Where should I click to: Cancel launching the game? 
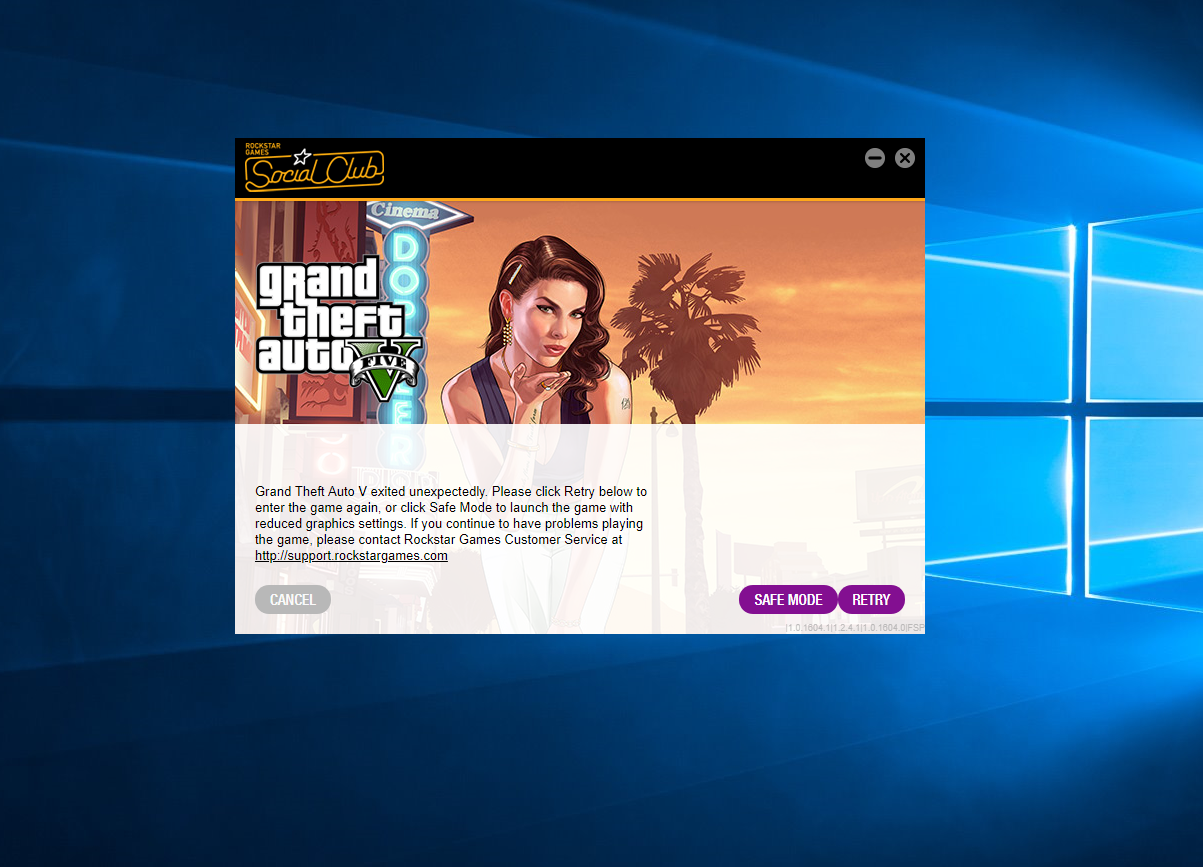click(293, 600)
